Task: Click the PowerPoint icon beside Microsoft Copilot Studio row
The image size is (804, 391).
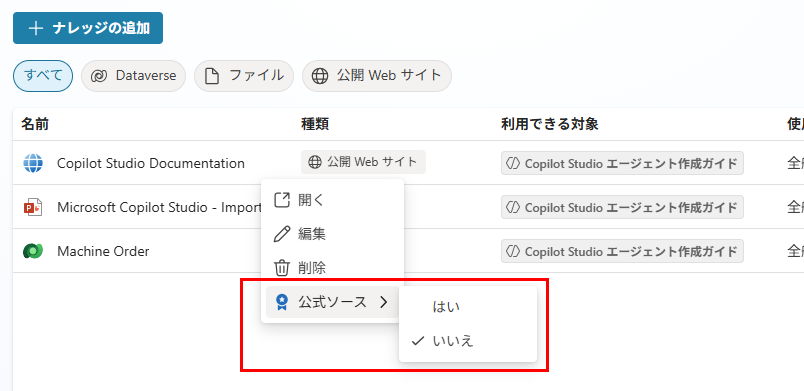Action: pyautogui.click(x=33, y=207)
